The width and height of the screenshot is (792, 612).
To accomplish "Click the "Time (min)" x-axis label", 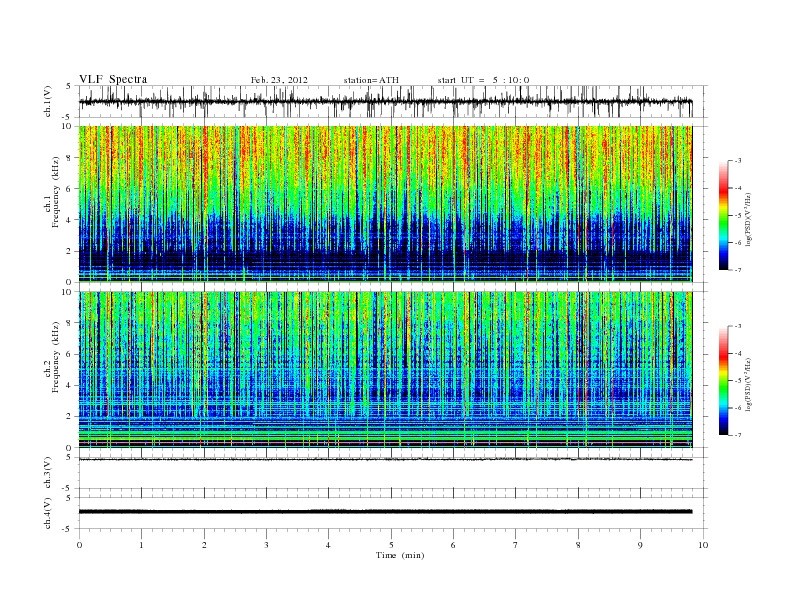I will point(400,555).
